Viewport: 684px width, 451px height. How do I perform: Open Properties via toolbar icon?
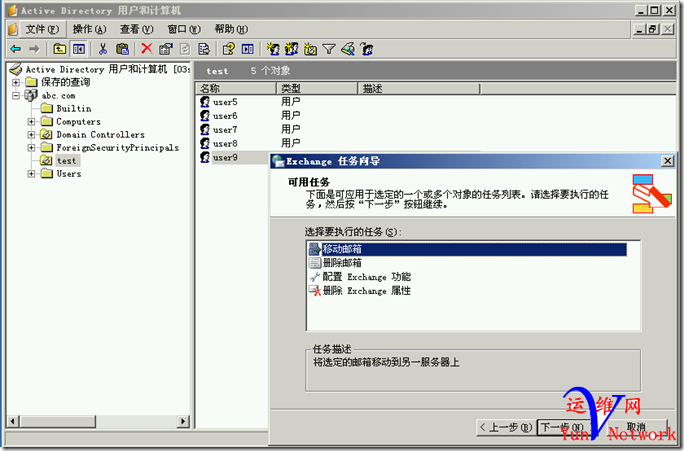166,49
